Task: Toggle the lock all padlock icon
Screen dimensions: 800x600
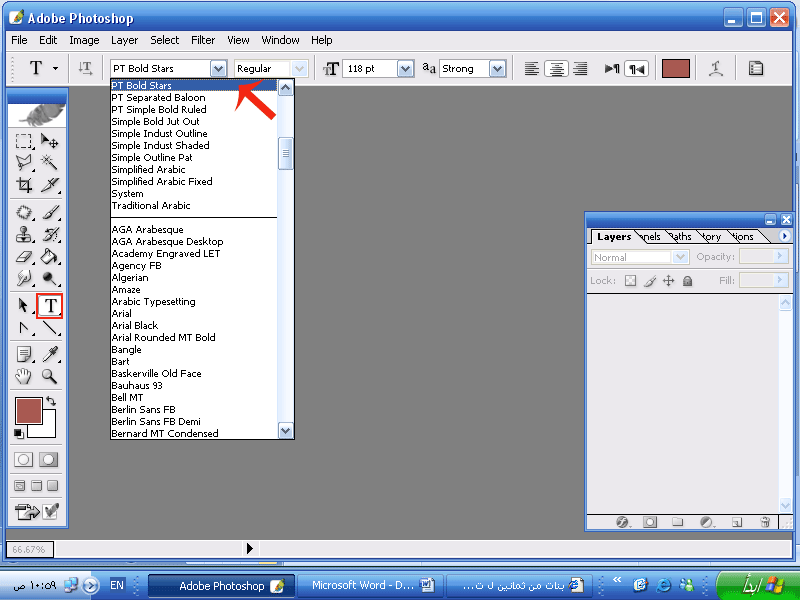Action: click(687, 281)
